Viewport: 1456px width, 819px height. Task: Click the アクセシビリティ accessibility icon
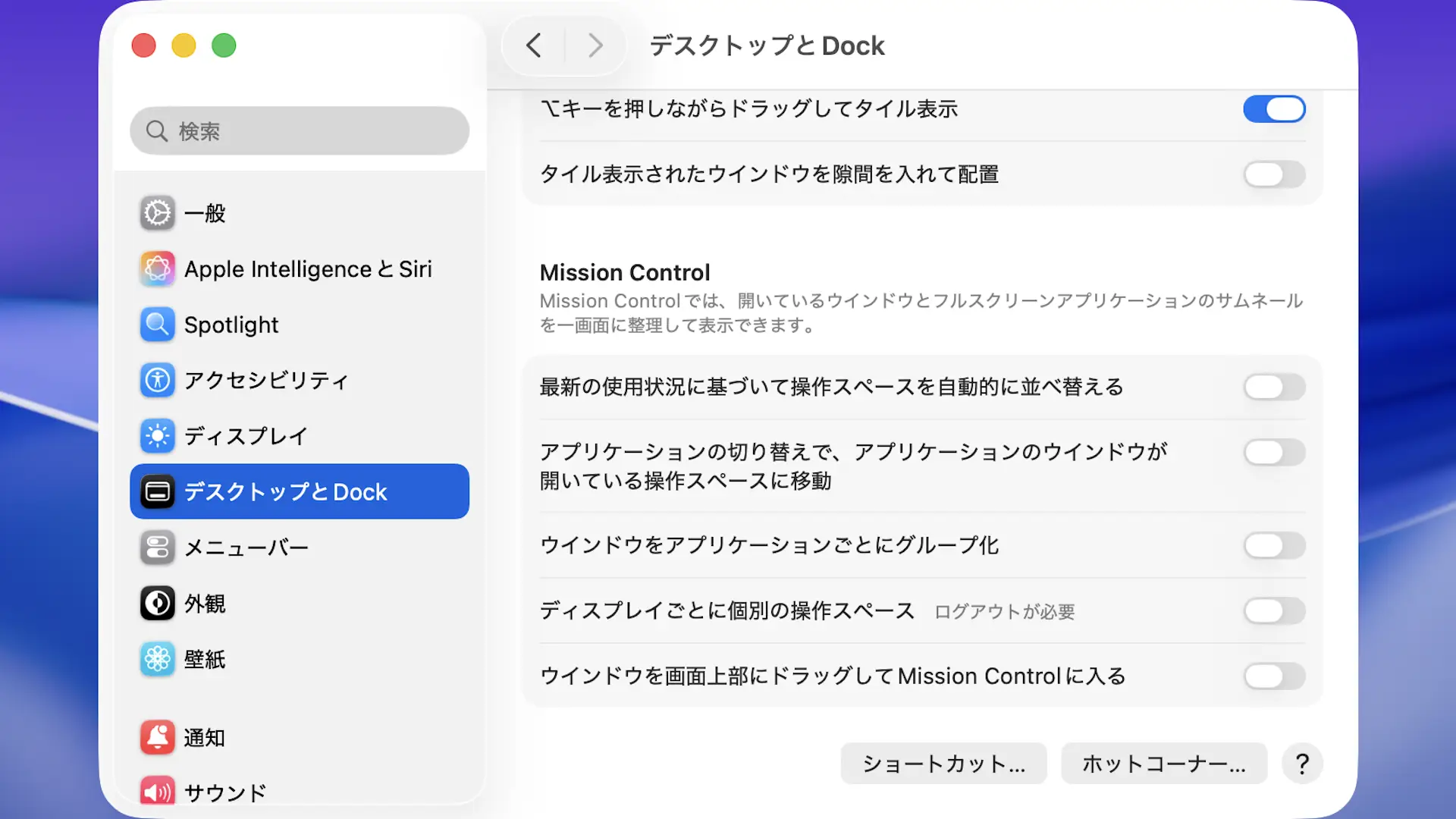pyautogui.click(x=157, y=380)
